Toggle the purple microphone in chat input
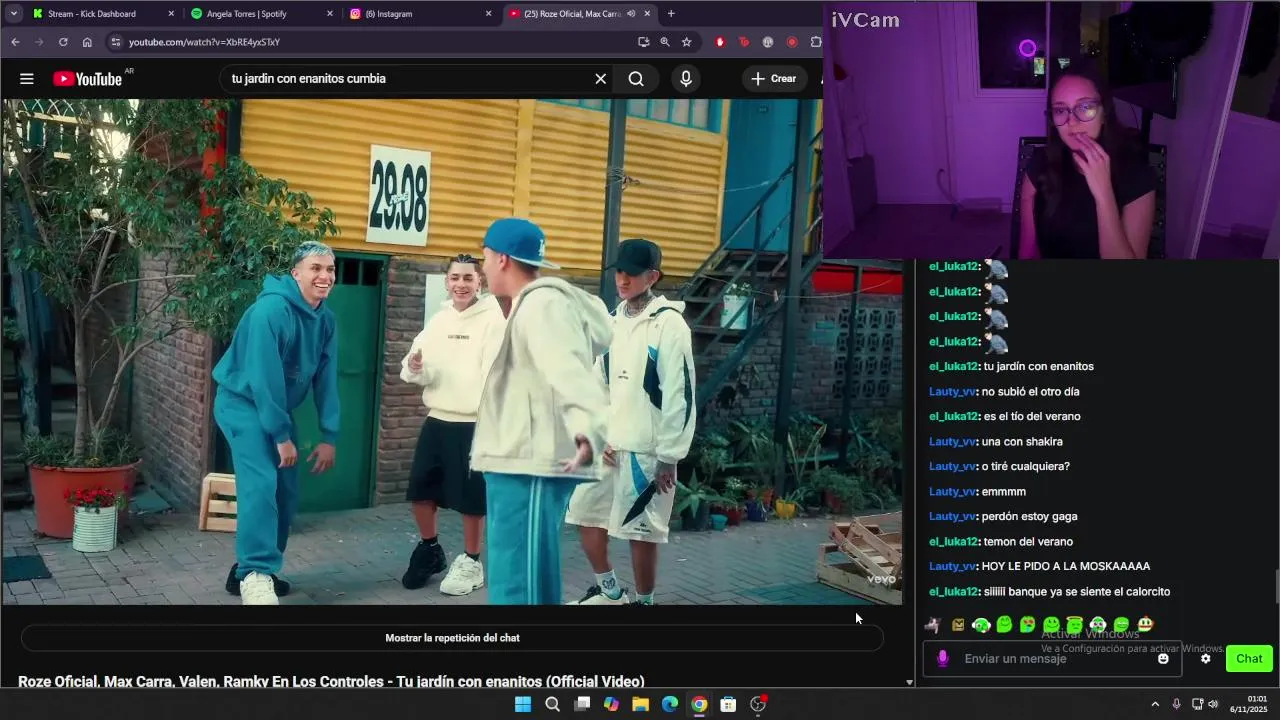Screen dimensions: 1280x720 tap(942, 658)
